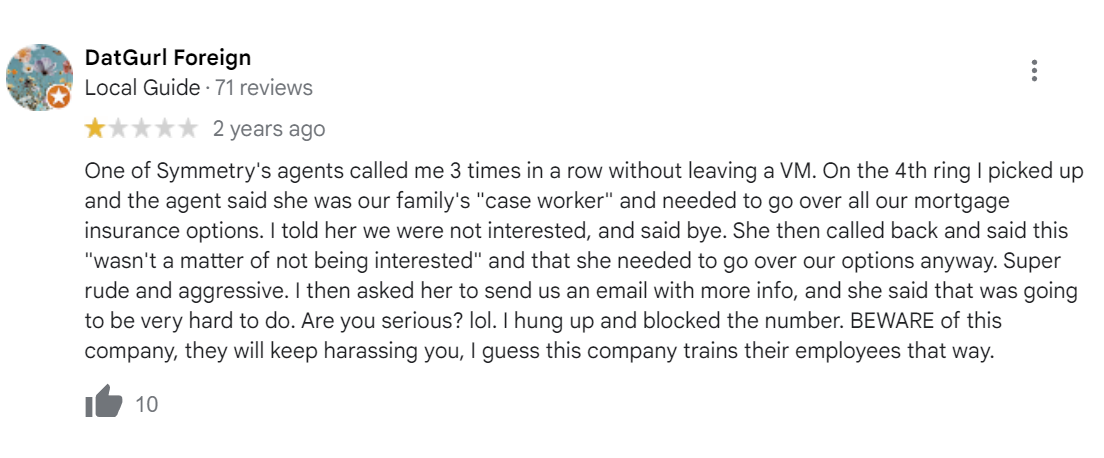
Task: Open DatGurl Foreign's profile name link
Action: coord(168,57)
